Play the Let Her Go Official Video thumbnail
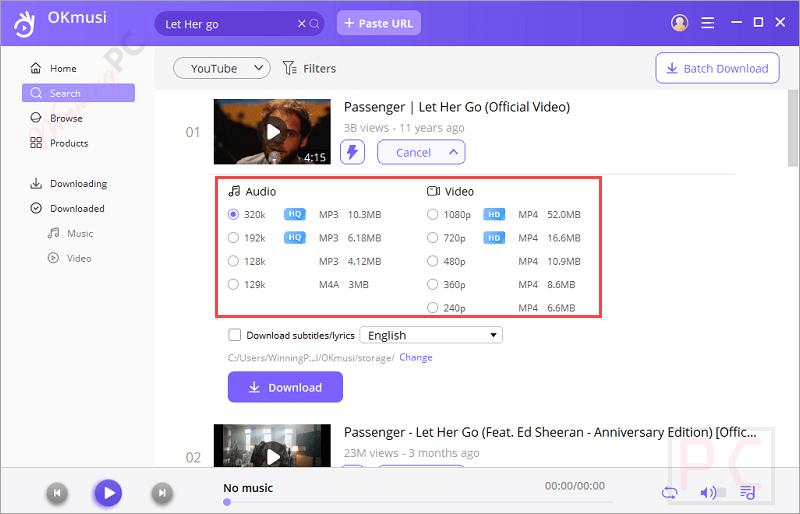Screen dimensions: 800x514 click(x=273, y=132)
